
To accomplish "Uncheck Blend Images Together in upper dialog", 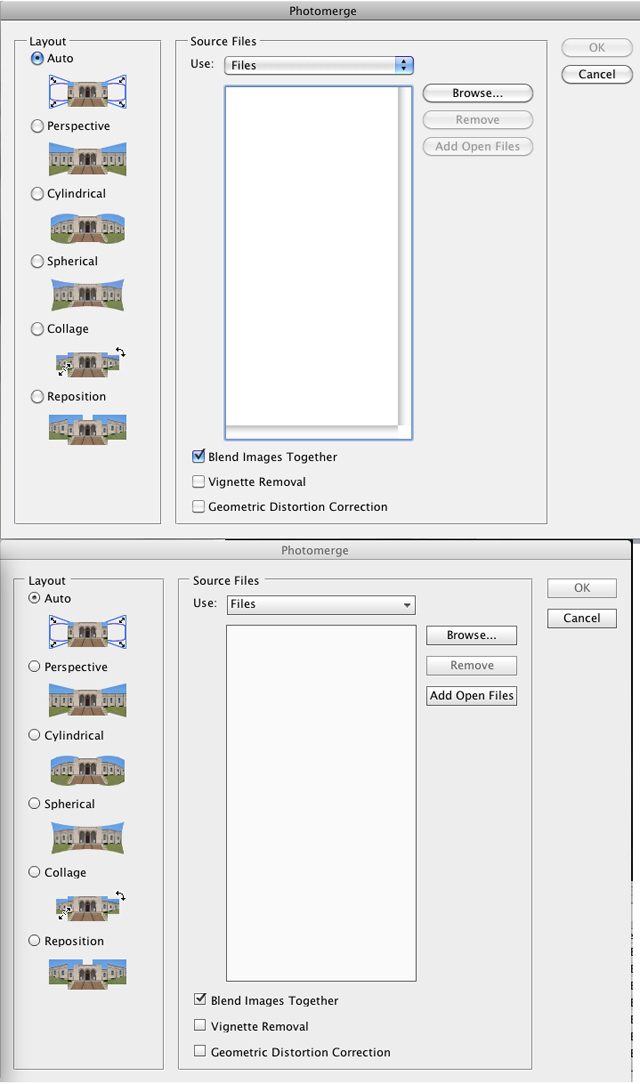I will (x=198, y=456).
